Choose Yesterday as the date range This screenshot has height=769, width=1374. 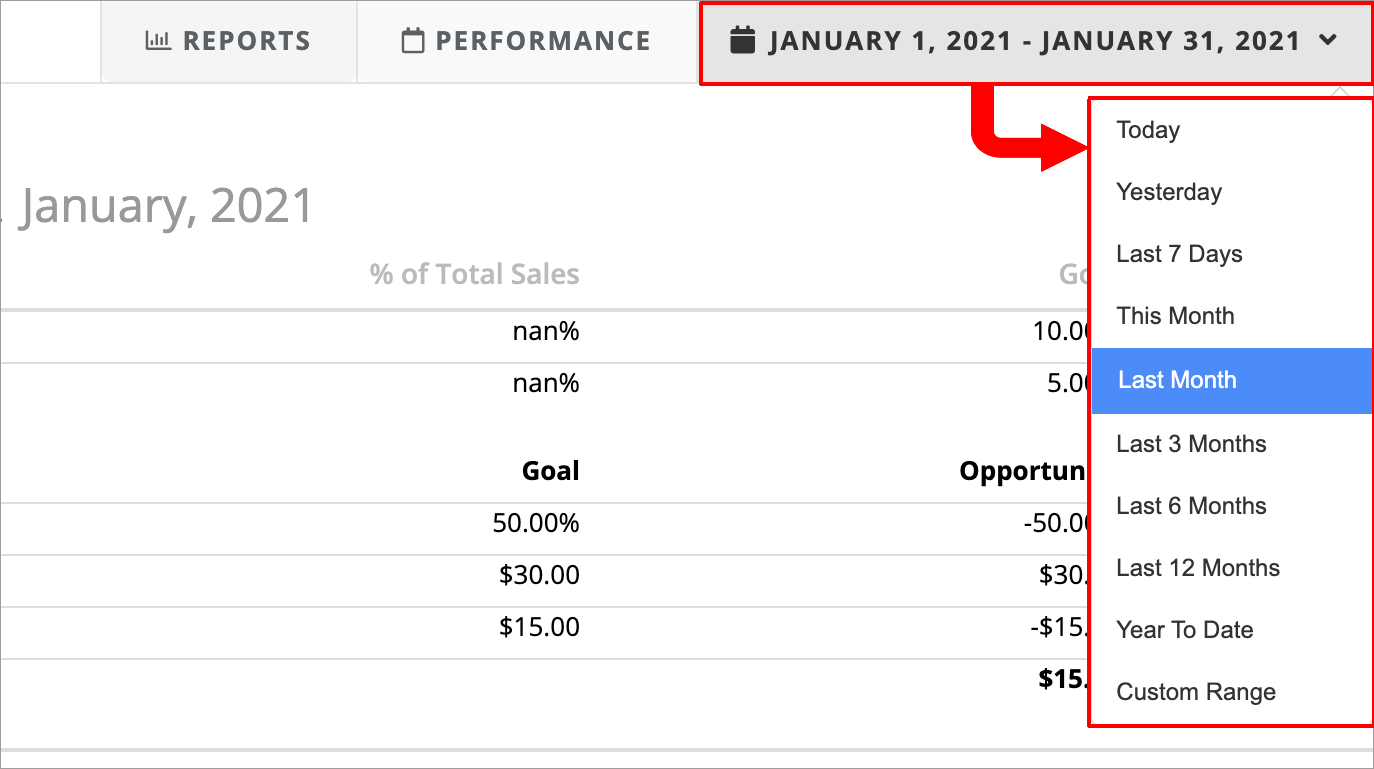[1168, 191]
